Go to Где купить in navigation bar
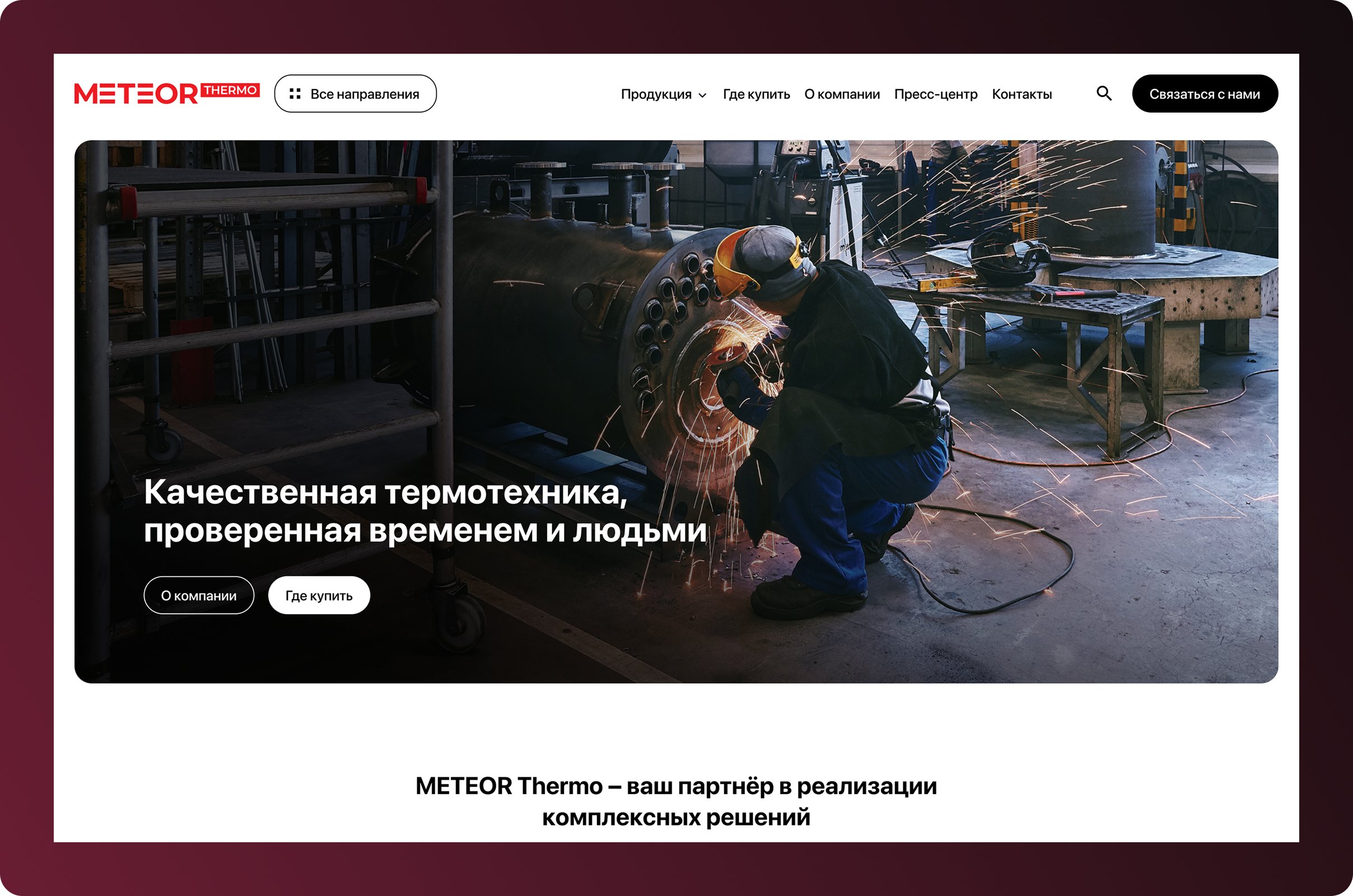The width and height of the screenshot is (1353, 896). pos(756,94)
